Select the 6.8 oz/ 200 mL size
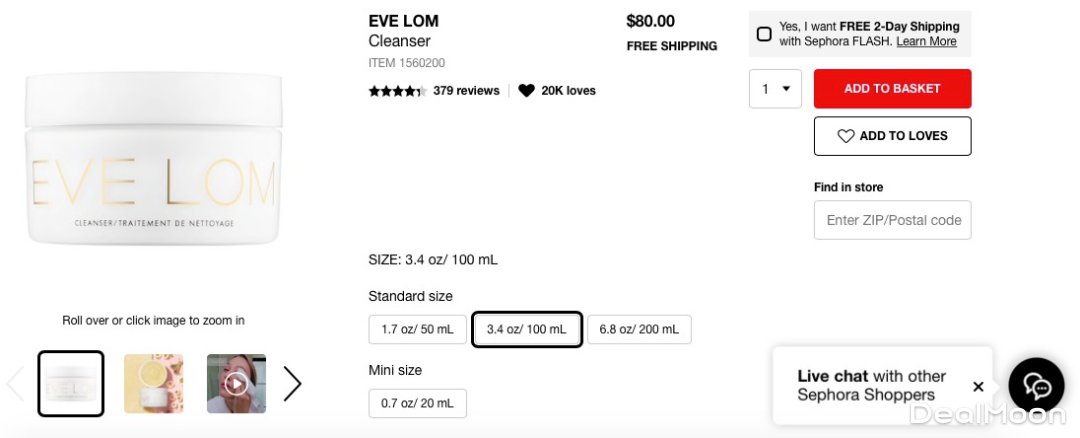 638,329
